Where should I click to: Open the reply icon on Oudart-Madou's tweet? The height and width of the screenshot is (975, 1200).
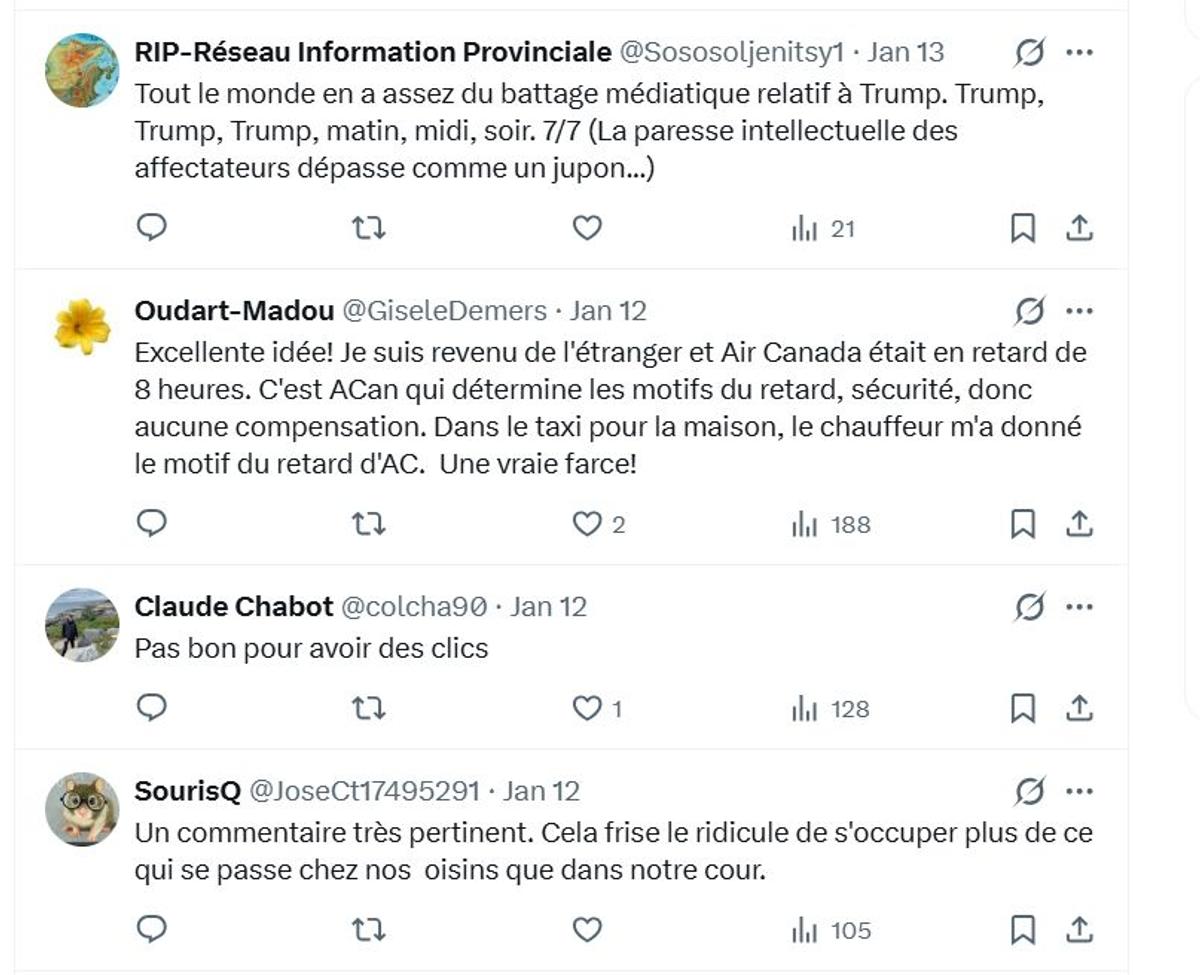click(x=151, y=521)
